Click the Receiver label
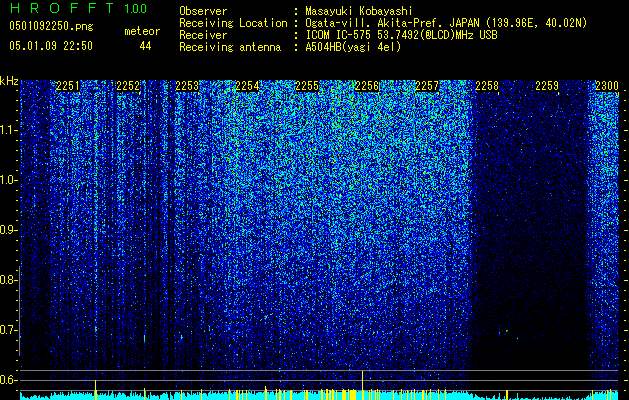 (203, 35)
